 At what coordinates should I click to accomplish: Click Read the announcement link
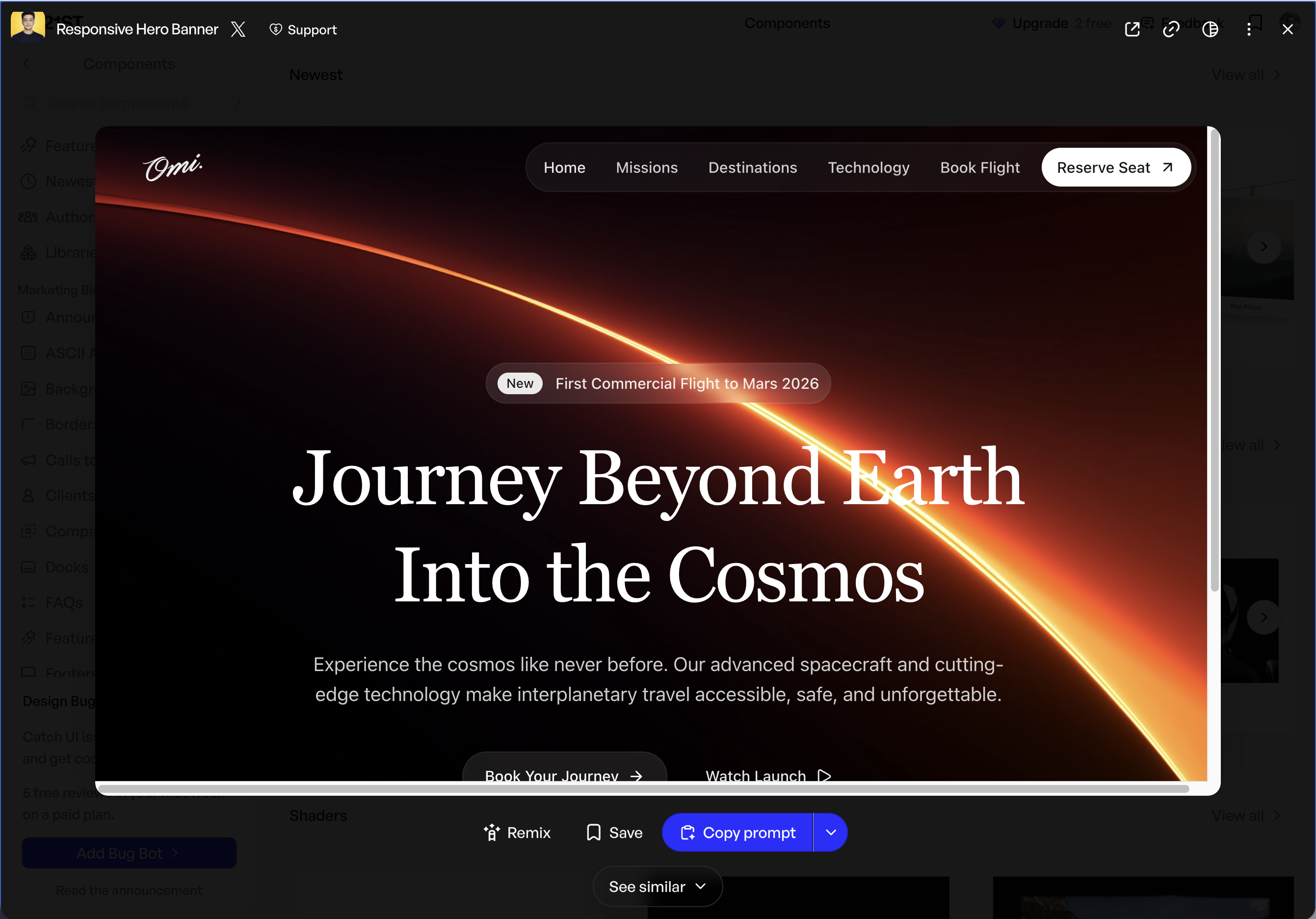pos(129,891)
